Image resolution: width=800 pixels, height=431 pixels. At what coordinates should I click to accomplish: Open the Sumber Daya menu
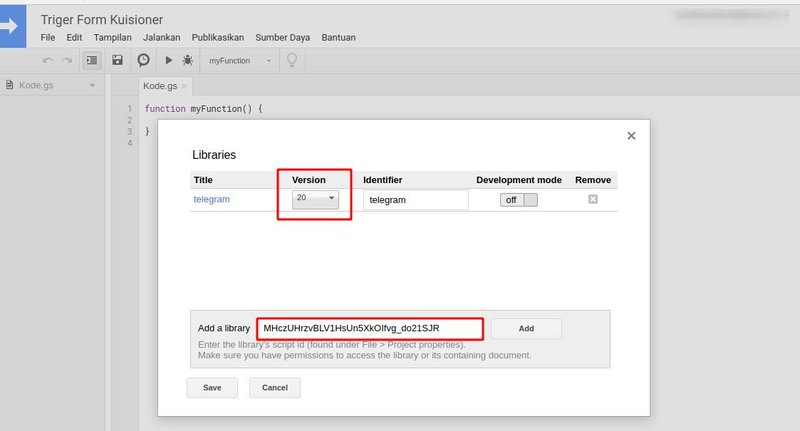(283, 38)
